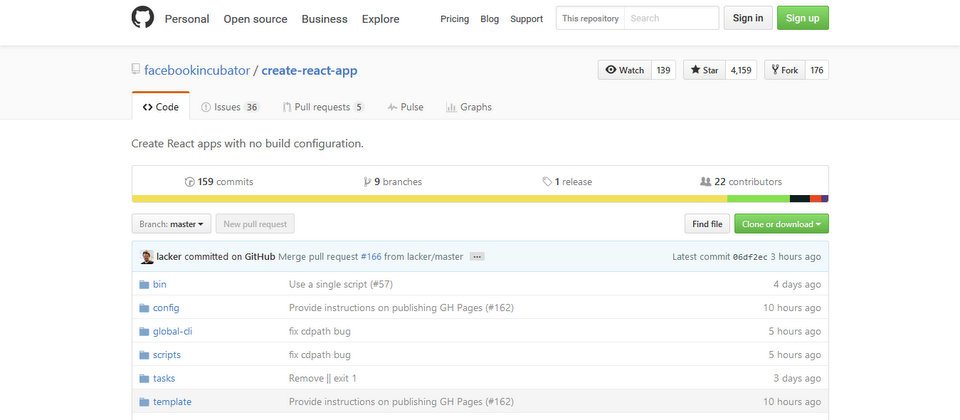Select the Code tab
The width and height of the screenshot is (960, 420).
point(160,107)
